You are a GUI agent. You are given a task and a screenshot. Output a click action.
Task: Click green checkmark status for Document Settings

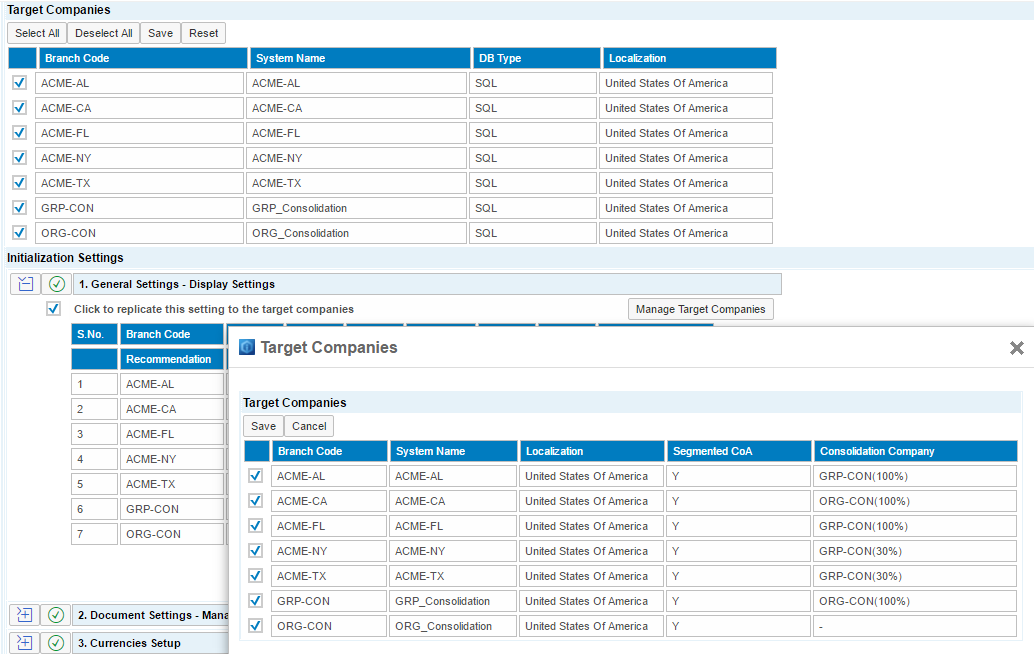pyautogui.click(x=57, y=615)
